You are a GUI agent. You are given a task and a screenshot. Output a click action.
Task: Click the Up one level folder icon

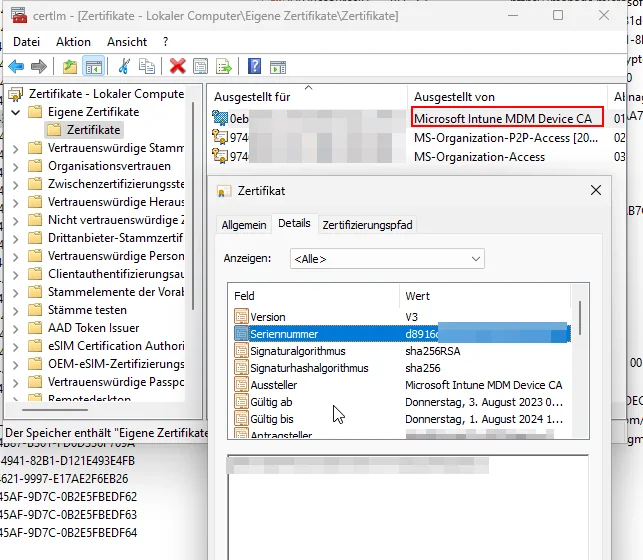[70, 66]
